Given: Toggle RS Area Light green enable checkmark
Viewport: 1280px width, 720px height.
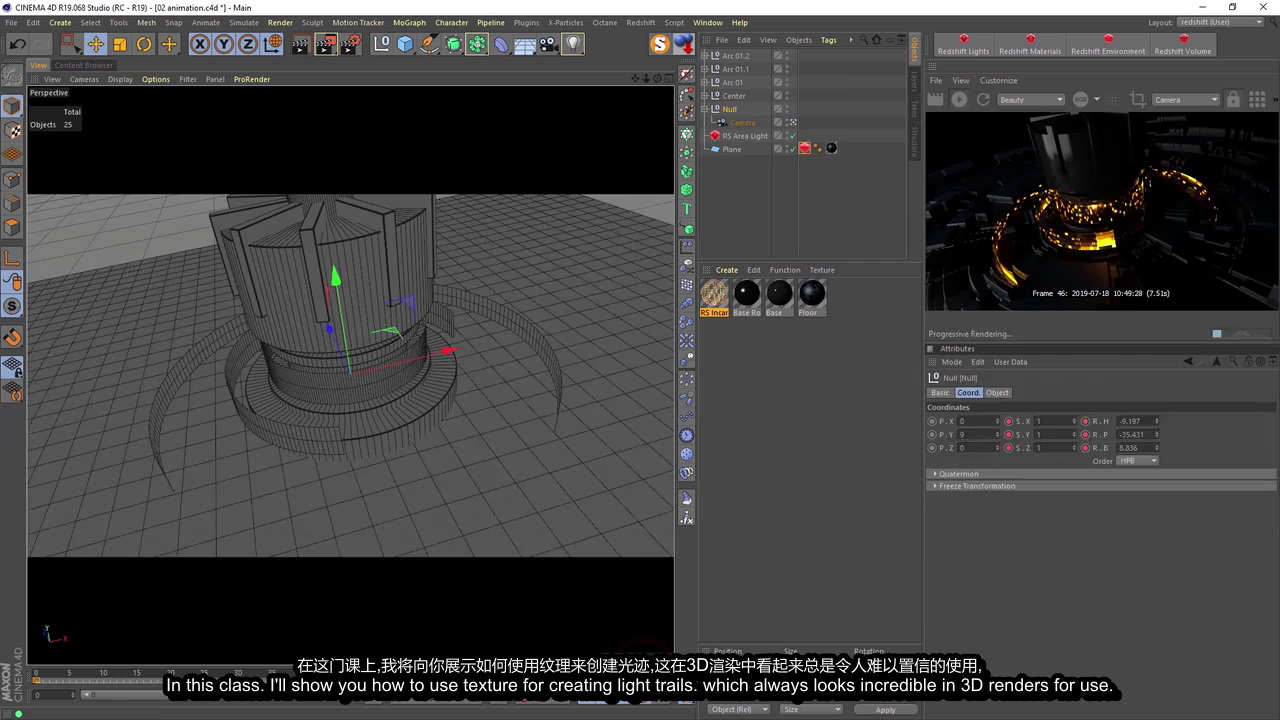Looking at the screenshot, I should click(x=792, y=136).
